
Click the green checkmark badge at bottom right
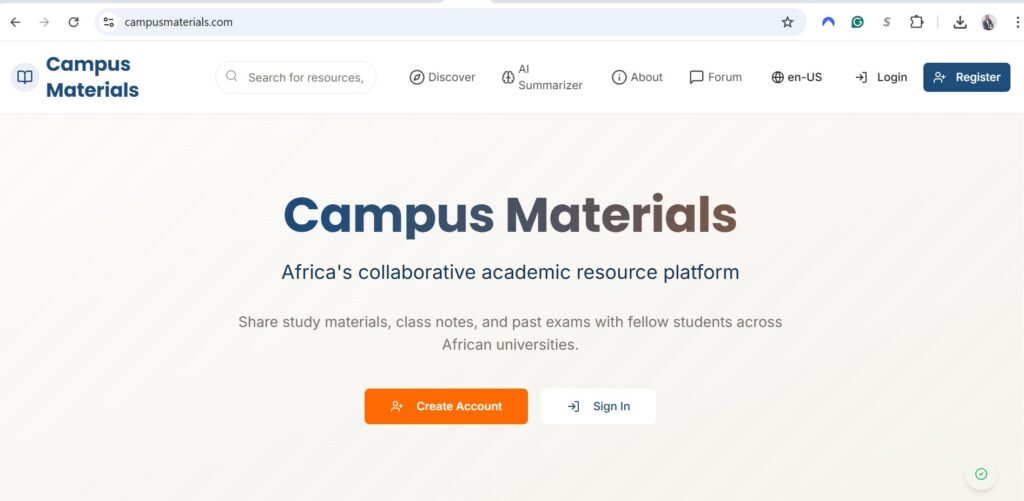981,474
